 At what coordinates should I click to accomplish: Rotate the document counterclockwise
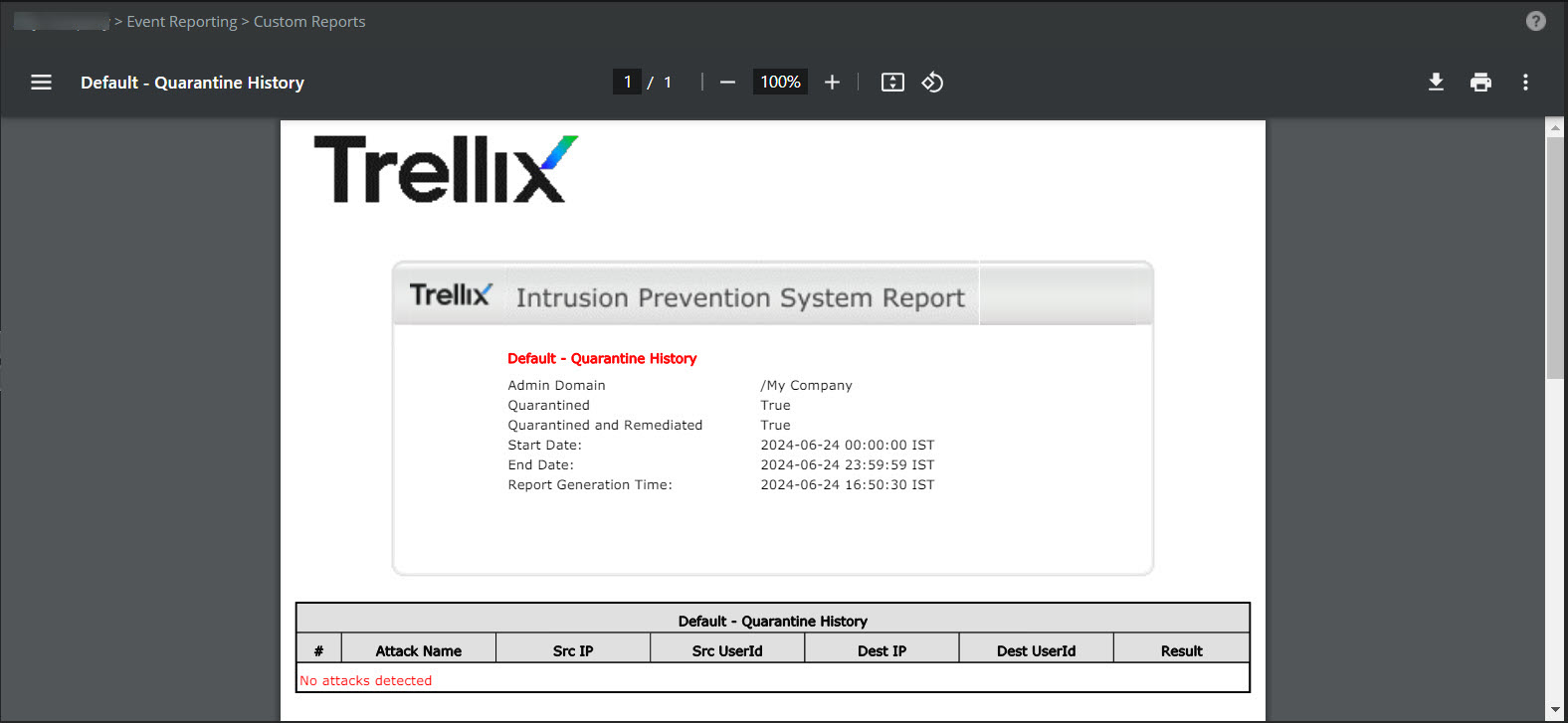[x=932, y=83]
